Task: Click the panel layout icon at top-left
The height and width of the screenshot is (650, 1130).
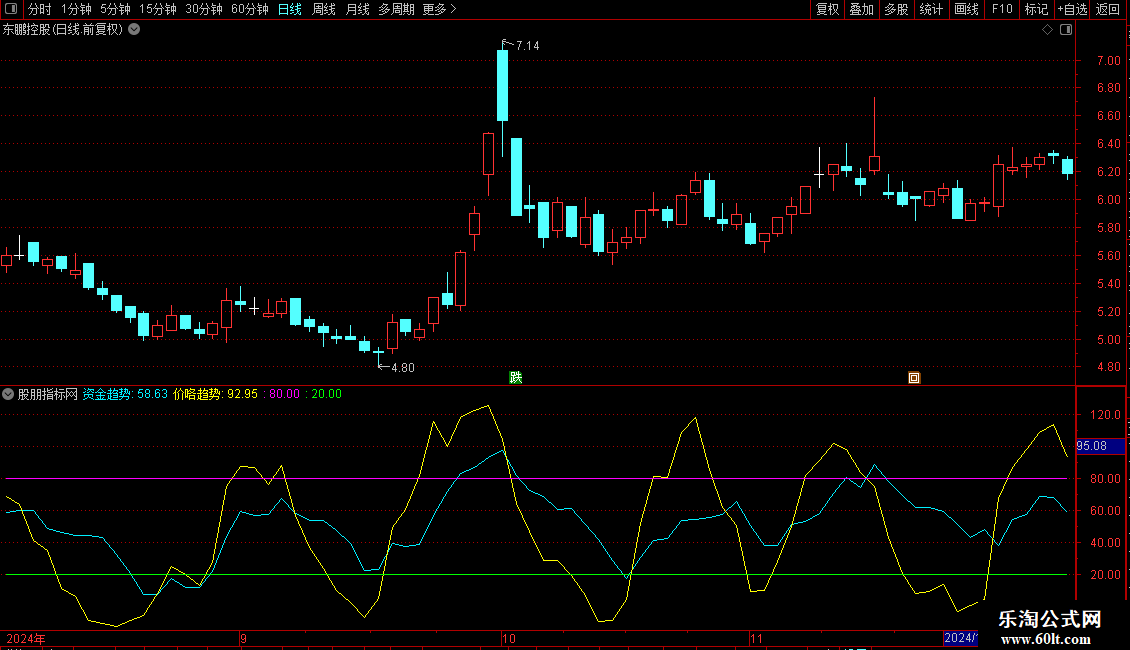Action: point(11,9)
